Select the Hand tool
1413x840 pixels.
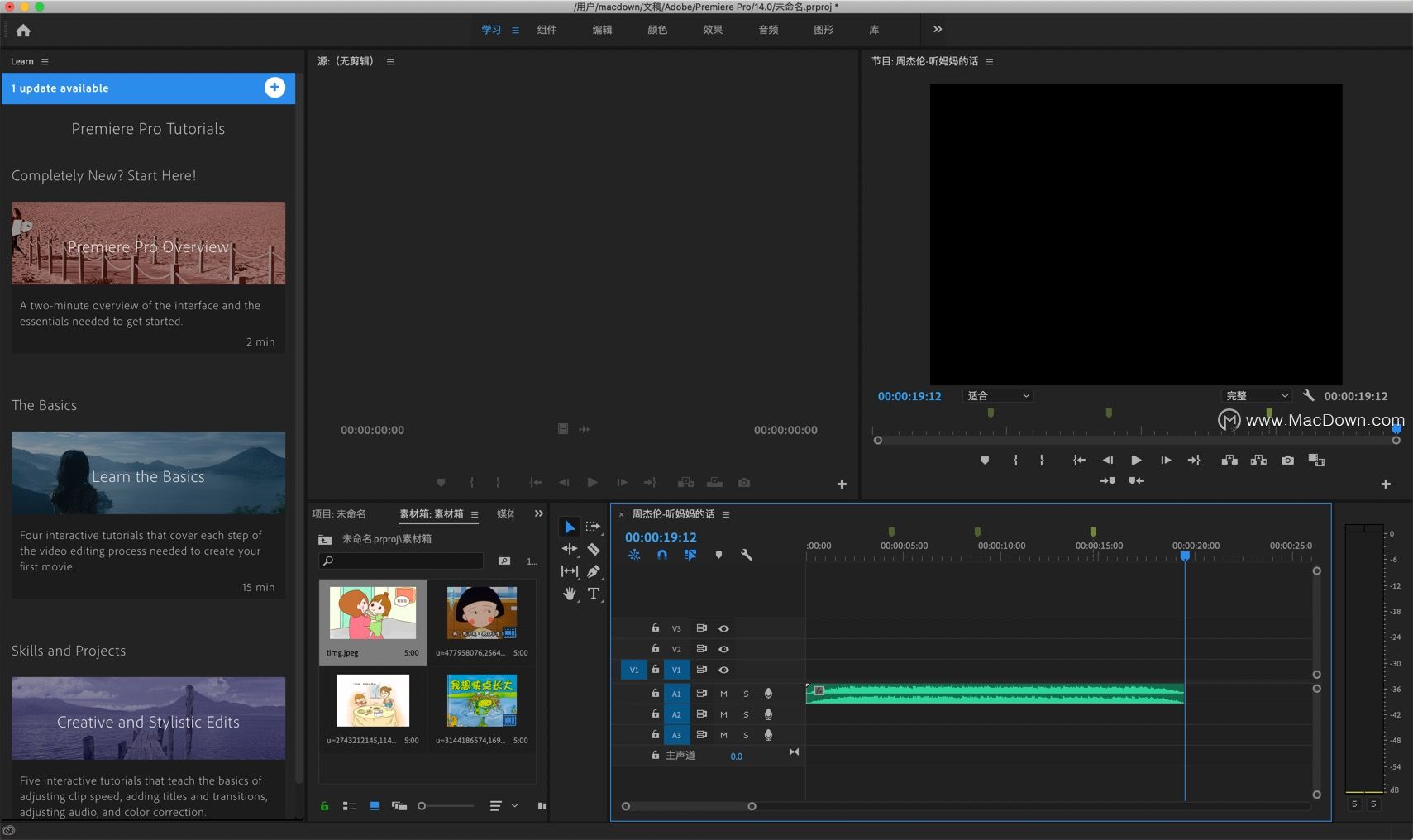570,594
